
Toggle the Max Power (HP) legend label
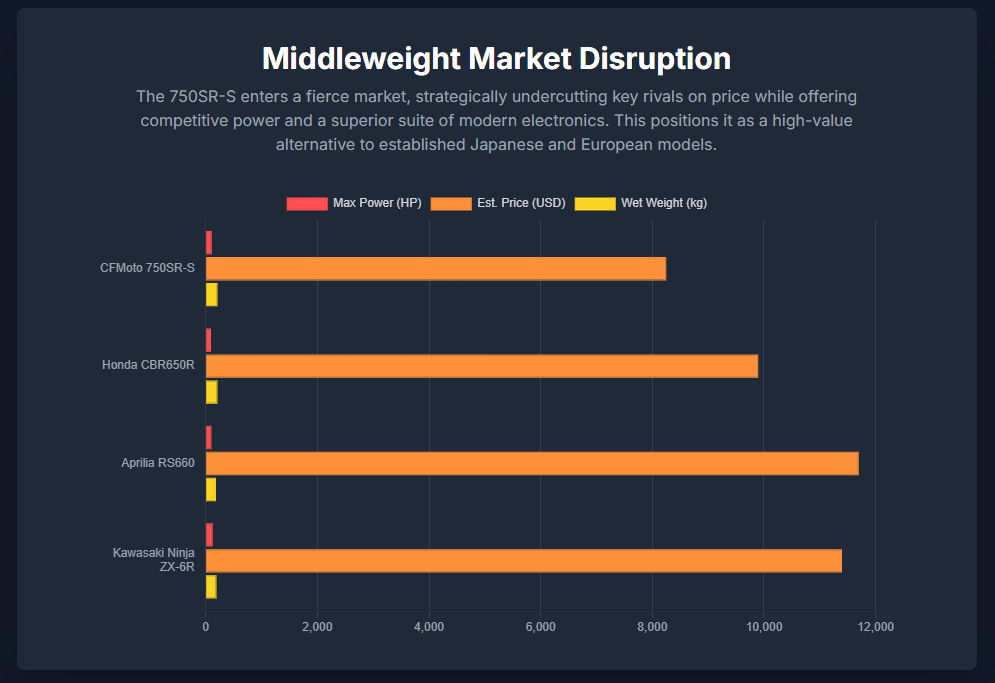377,203
